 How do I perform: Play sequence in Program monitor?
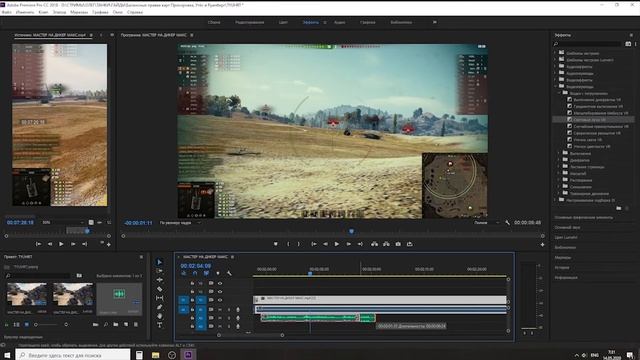pyautogui.click(x=337, y=244)
